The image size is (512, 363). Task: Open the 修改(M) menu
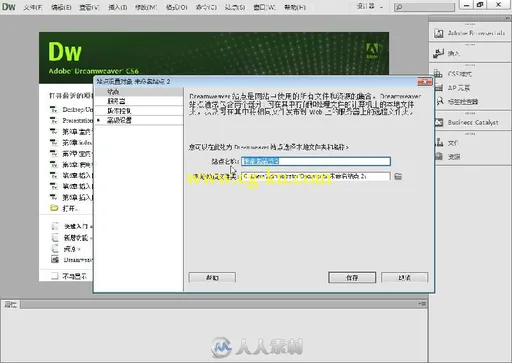coord(146,7)
